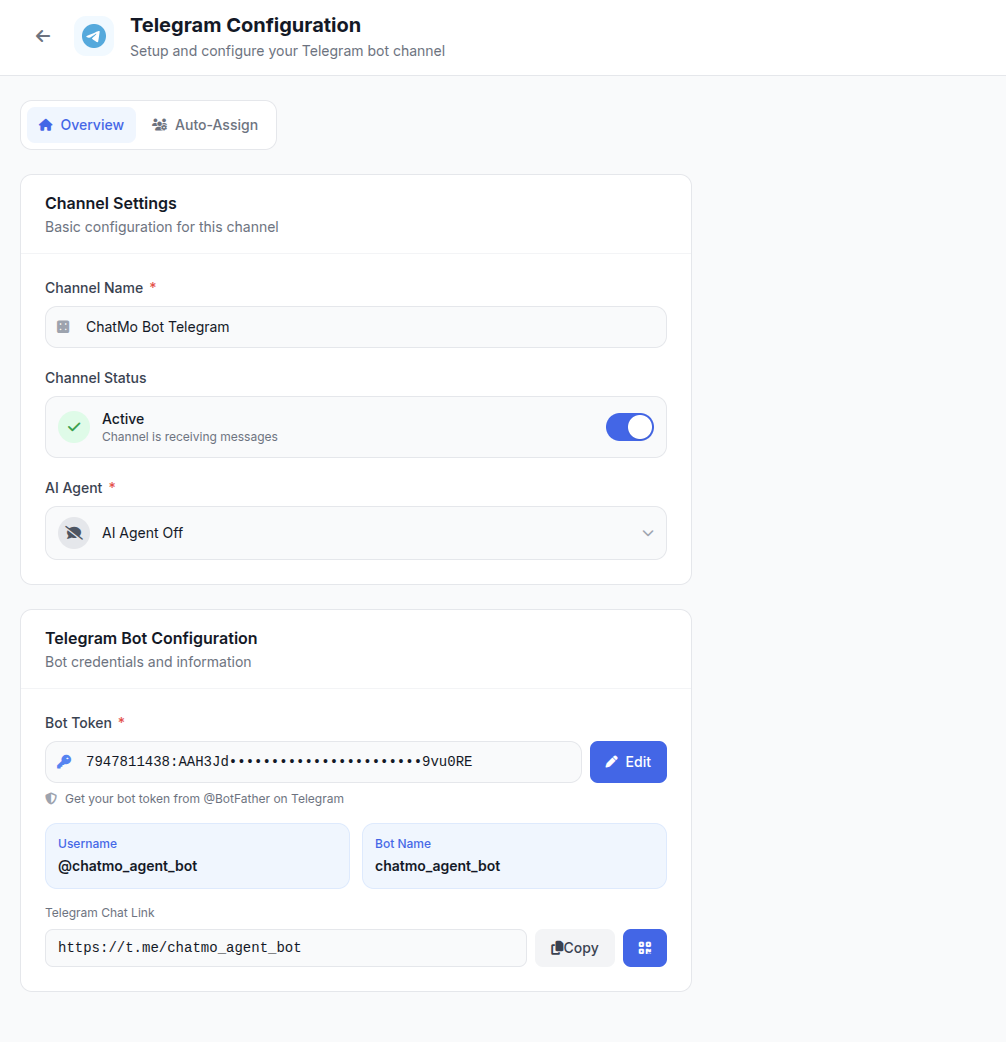Click the Telegram Bot Configuration heading
The height and width of the screenshot is (1042, 1006).
coord(151,639)
